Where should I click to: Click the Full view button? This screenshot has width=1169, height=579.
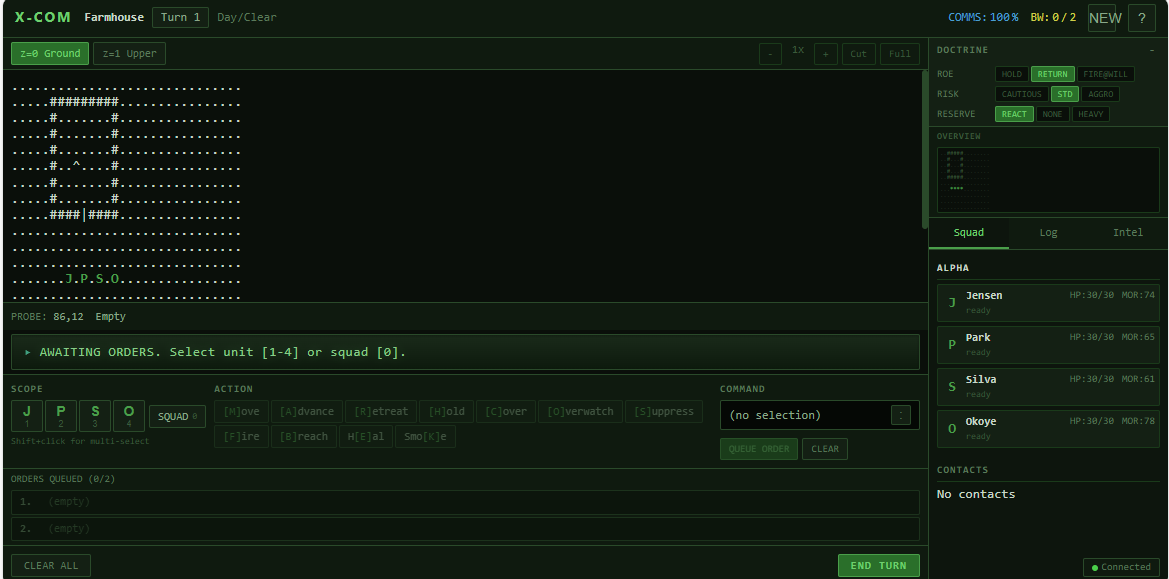900,54
